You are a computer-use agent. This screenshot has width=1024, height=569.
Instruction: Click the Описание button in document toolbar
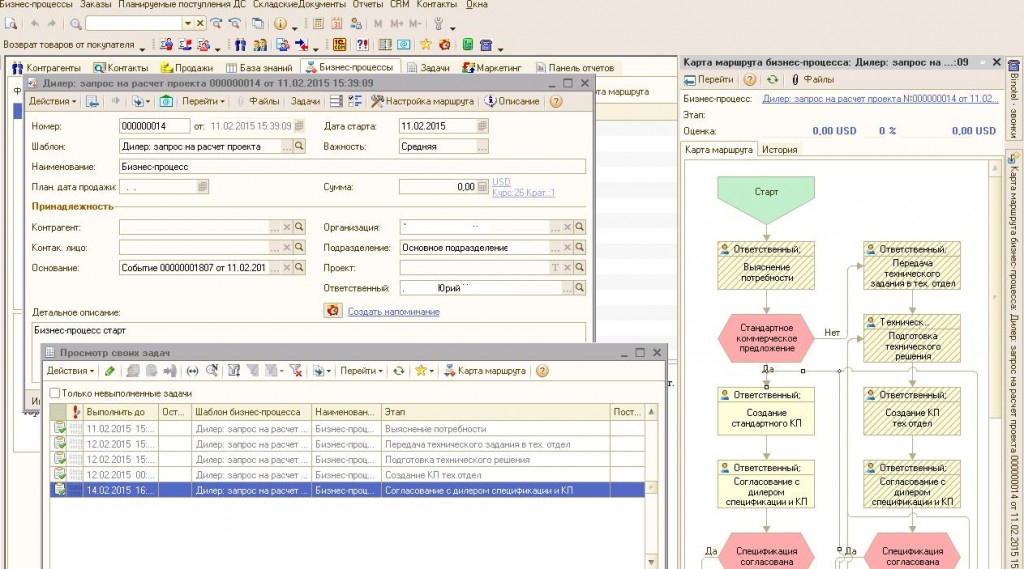coord(512,101)
